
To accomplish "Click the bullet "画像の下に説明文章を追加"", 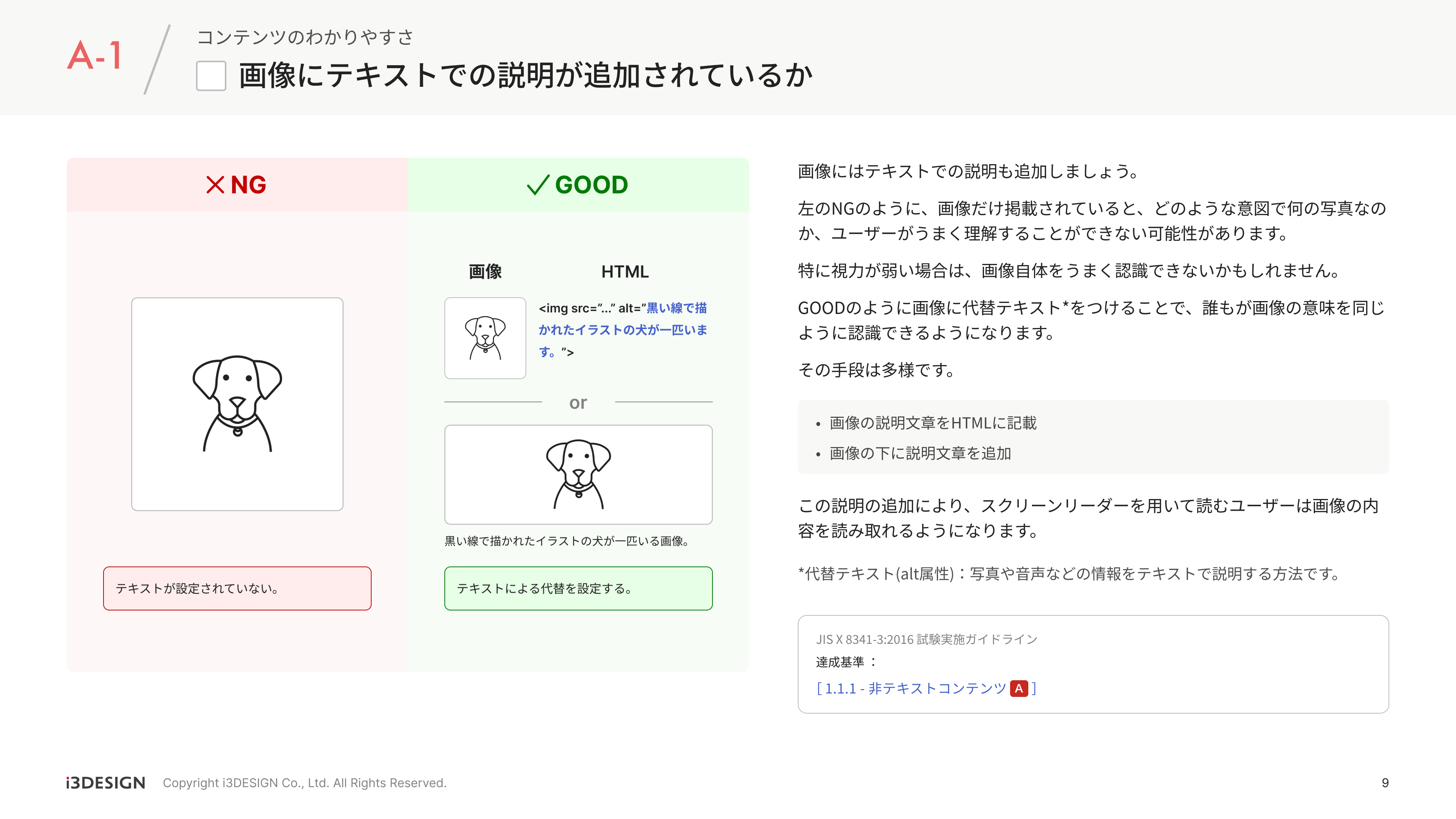I will point(919,453).
